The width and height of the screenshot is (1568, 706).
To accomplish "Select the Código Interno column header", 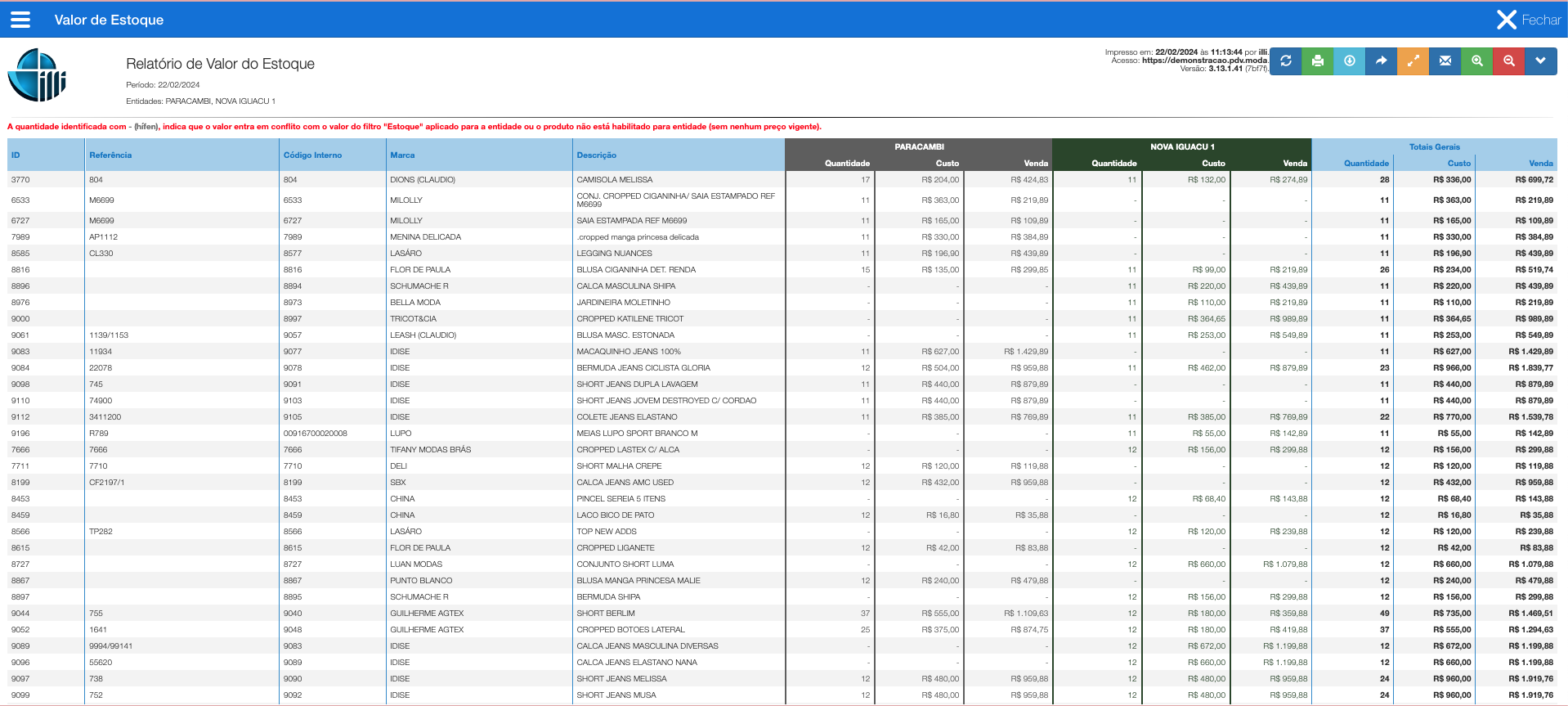I will 312,155.
